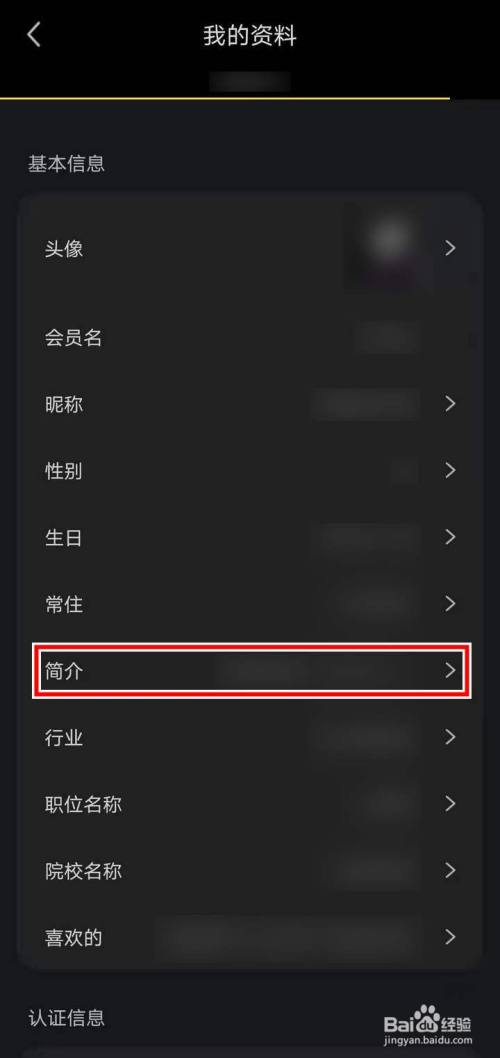Screen dimensions: 500x1058
Task: Tap chevron next to 性别
Action: click(451, 470)
